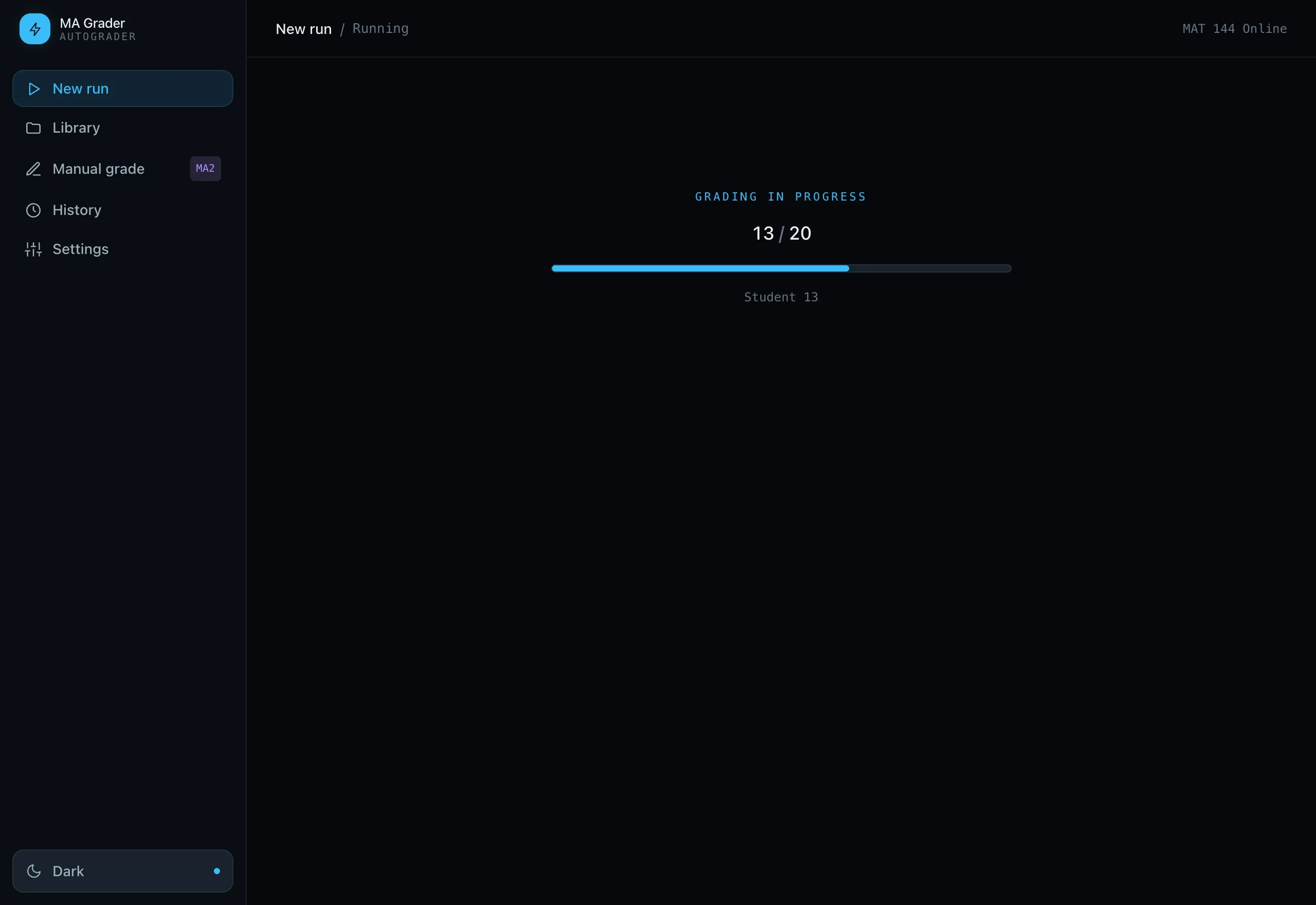
Task: Click the History clock icon
Action: point(33,210)
